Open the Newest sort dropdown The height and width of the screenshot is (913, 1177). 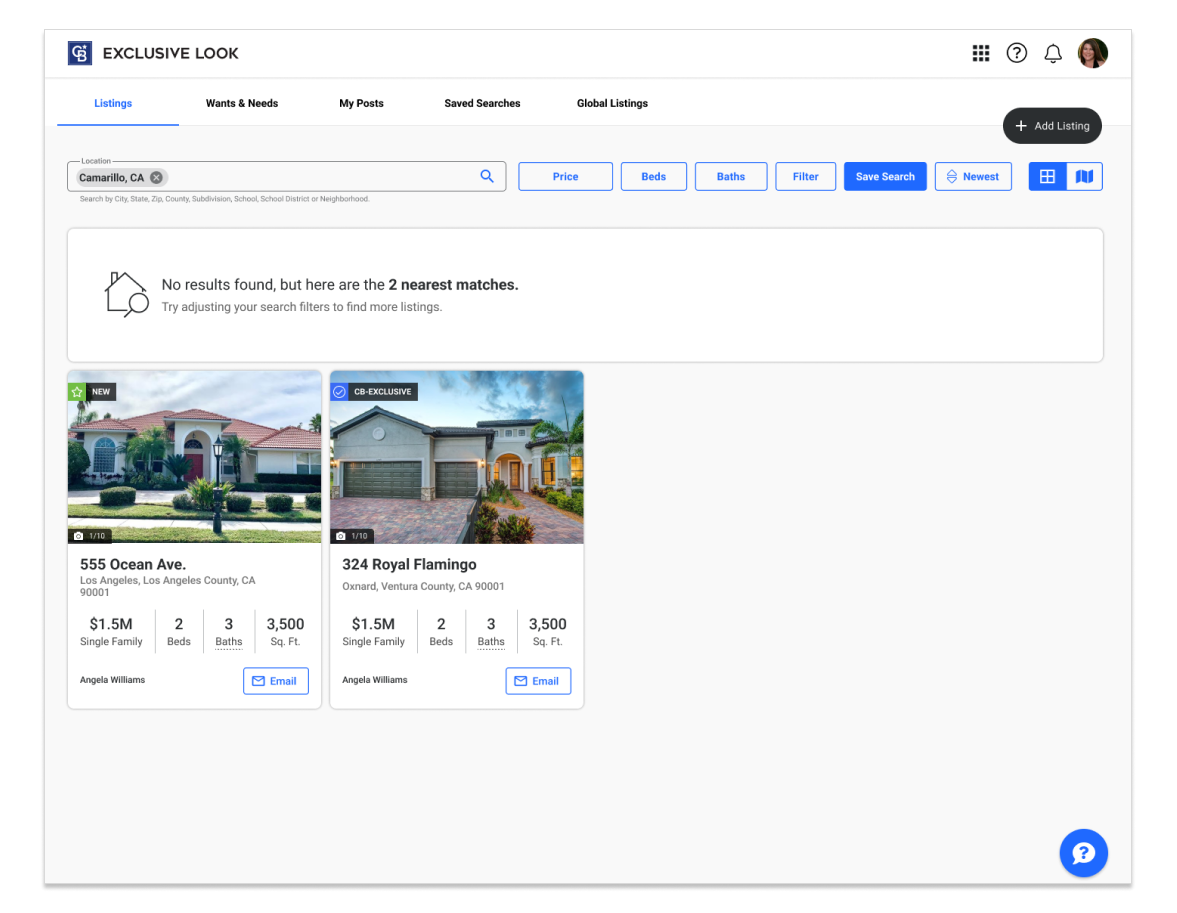[973, 176]
